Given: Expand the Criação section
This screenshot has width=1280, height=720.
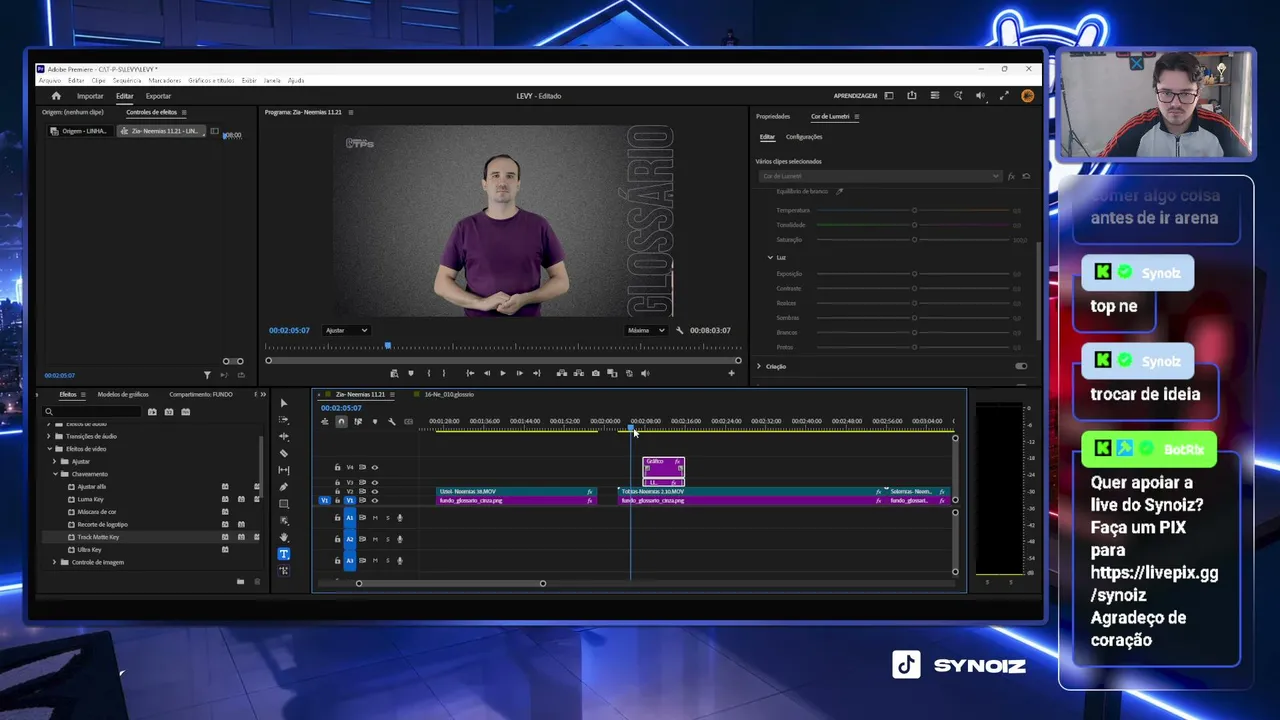Looking at the screenshot, I should coord(759,366).
